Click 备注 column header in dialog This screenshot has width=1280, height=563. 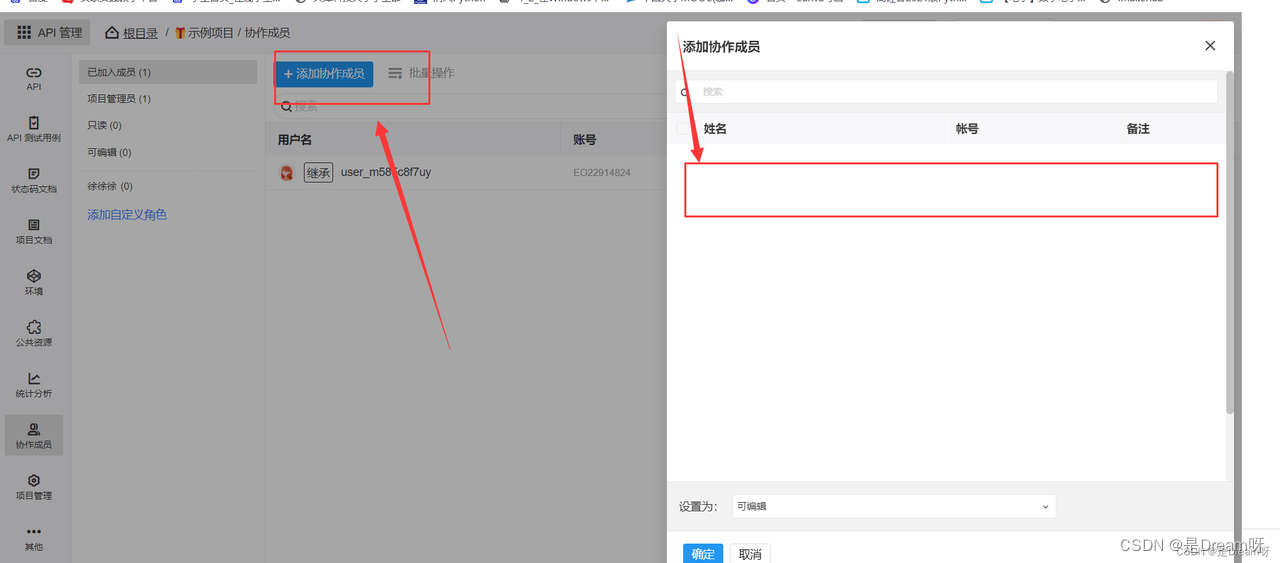point(1138,129)
